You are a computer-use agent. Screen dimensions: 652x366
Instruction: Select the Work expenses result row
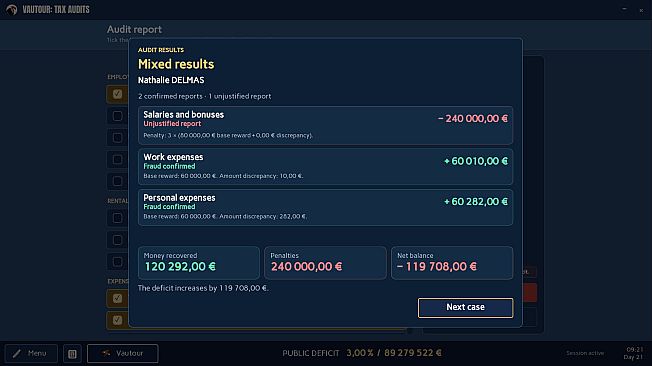[x=325, y=166]
